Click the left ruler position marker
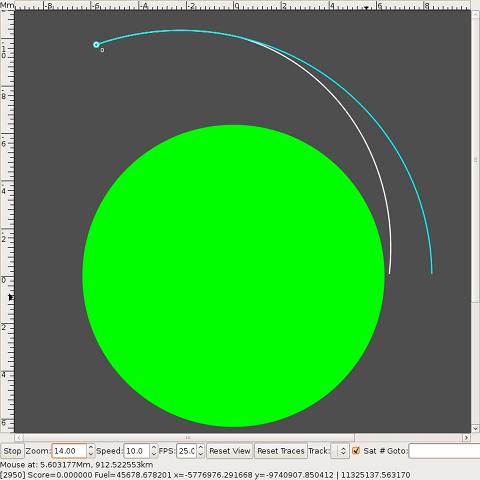Screen dimensions: 480x480 [11, 297]
